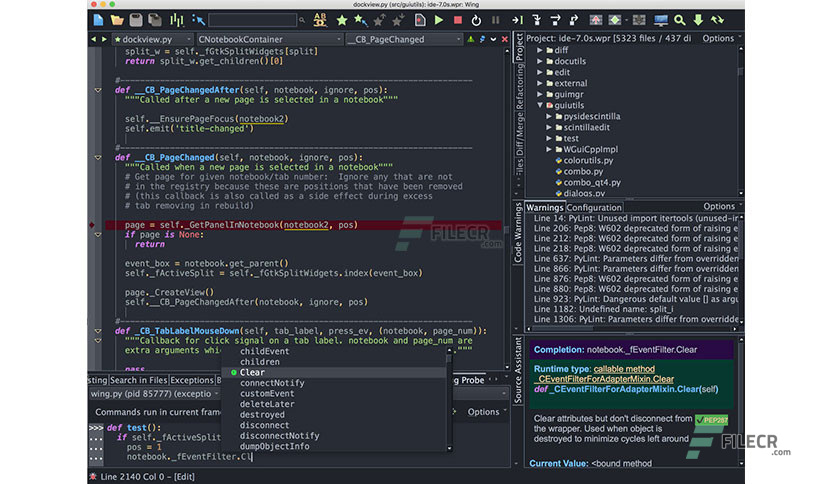Follow the 'callable method' runtime type link
Image resolution: width=836 pixels, height=484 pixels.
(x=624, y=369)
